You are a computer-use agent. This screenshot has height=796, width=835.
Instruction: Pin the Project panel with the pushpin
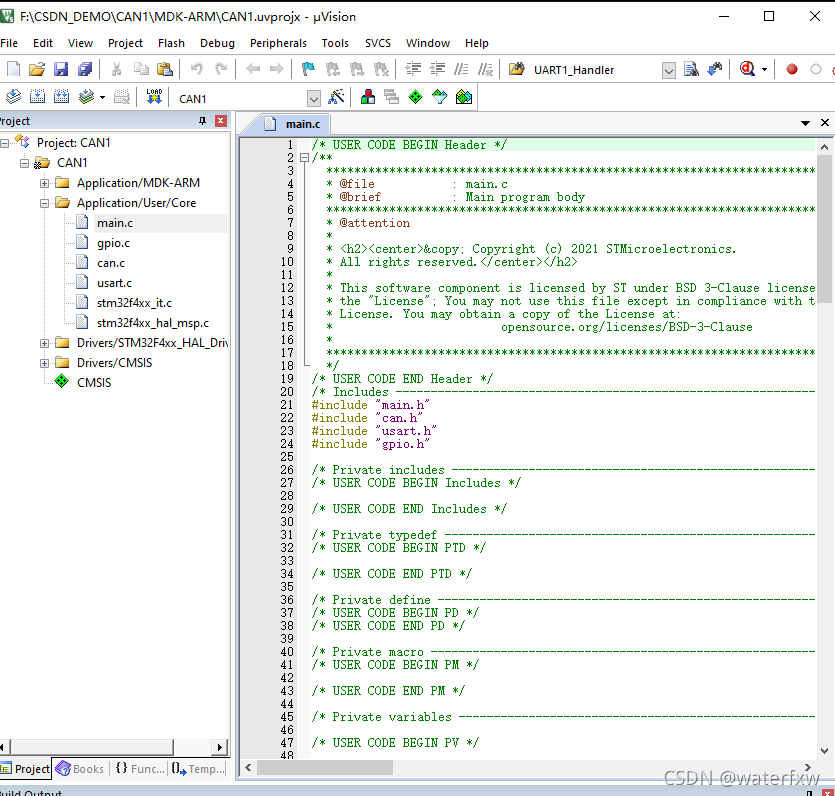202,121
